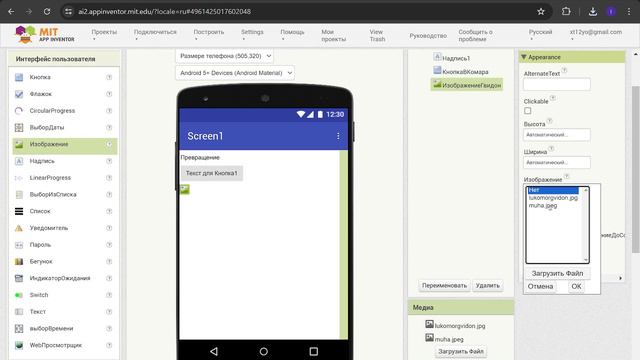Click the MIT App Inventor logo
The height and width of the screenshot is (360, 640).
click(44, 35)
